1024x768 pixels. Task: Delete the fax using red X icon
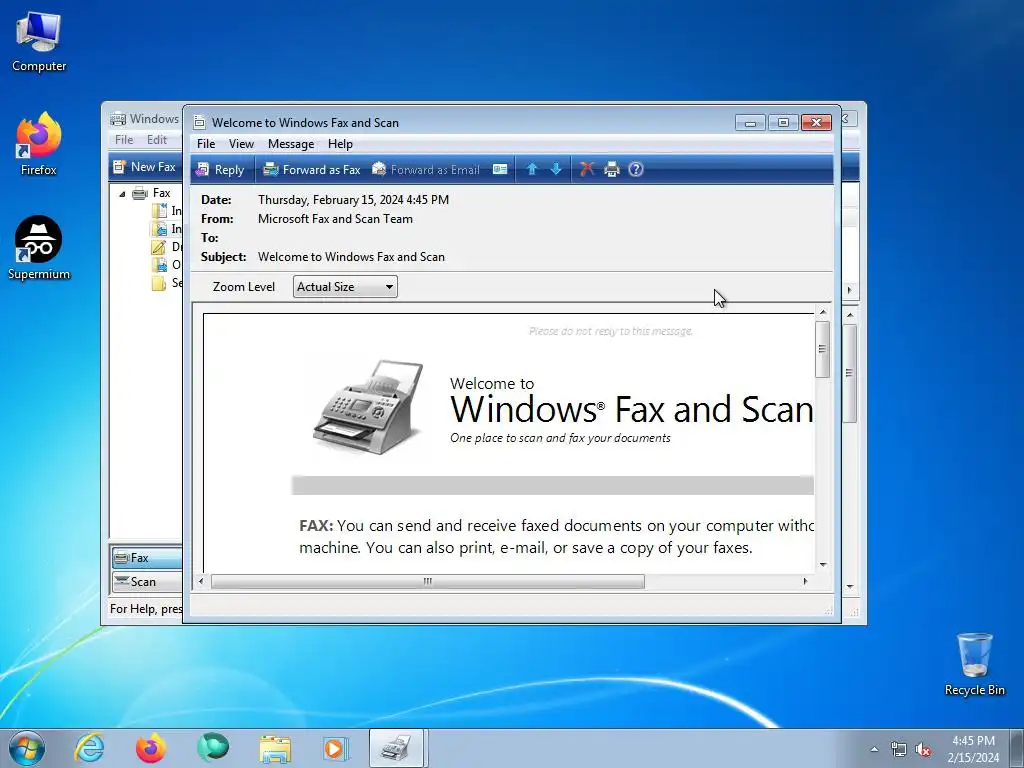point(586,170)
